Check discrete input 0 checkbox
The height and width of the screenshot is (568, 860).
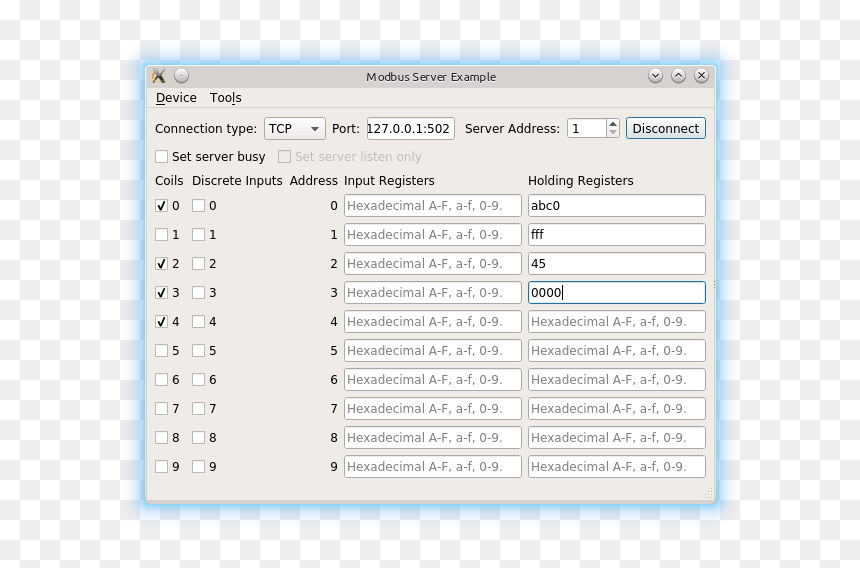point(199,206)
